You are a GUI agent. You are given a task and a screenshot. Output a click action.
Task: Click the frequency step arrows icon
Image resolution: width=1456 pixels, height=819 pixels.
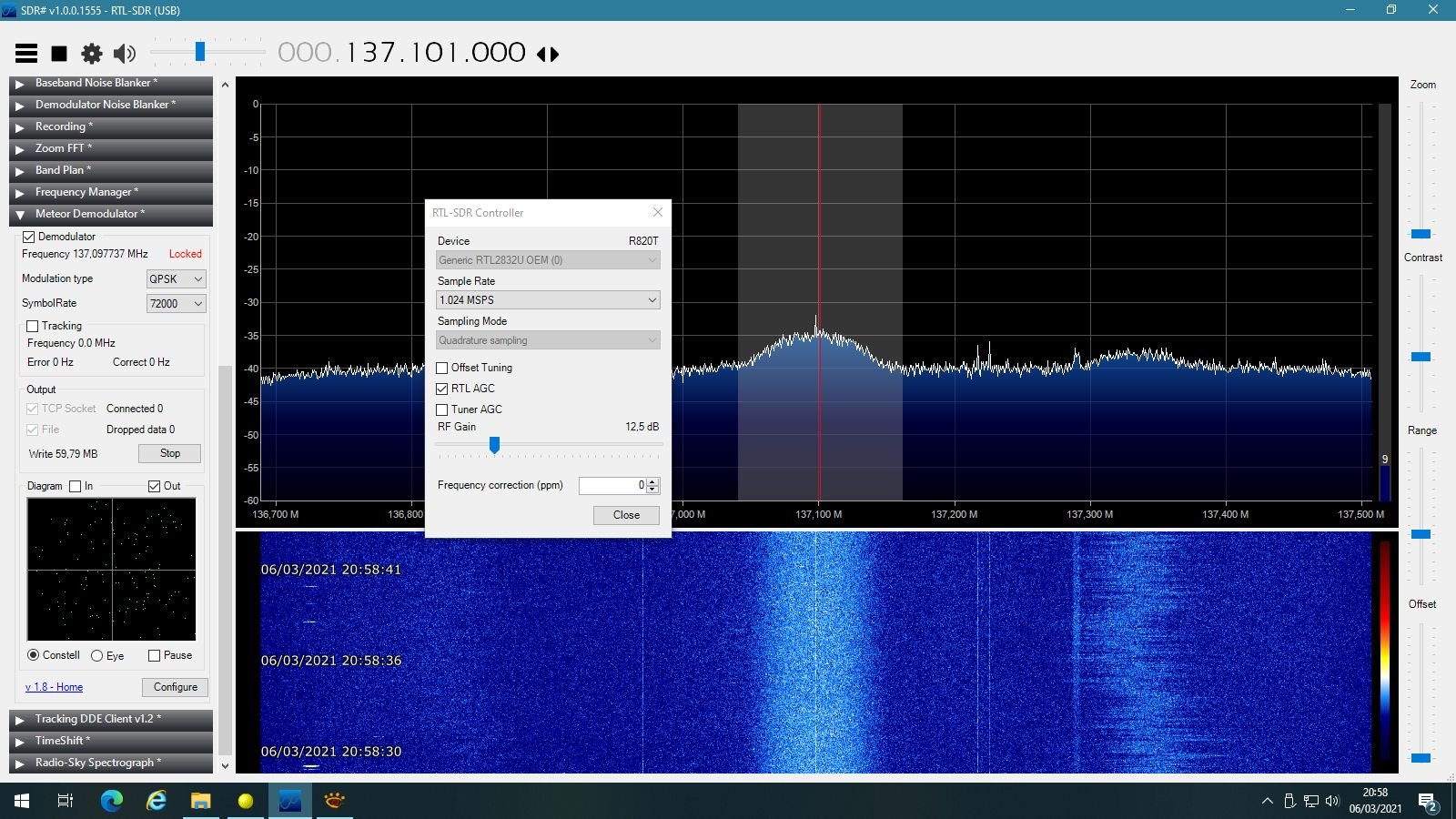point(548,54)
